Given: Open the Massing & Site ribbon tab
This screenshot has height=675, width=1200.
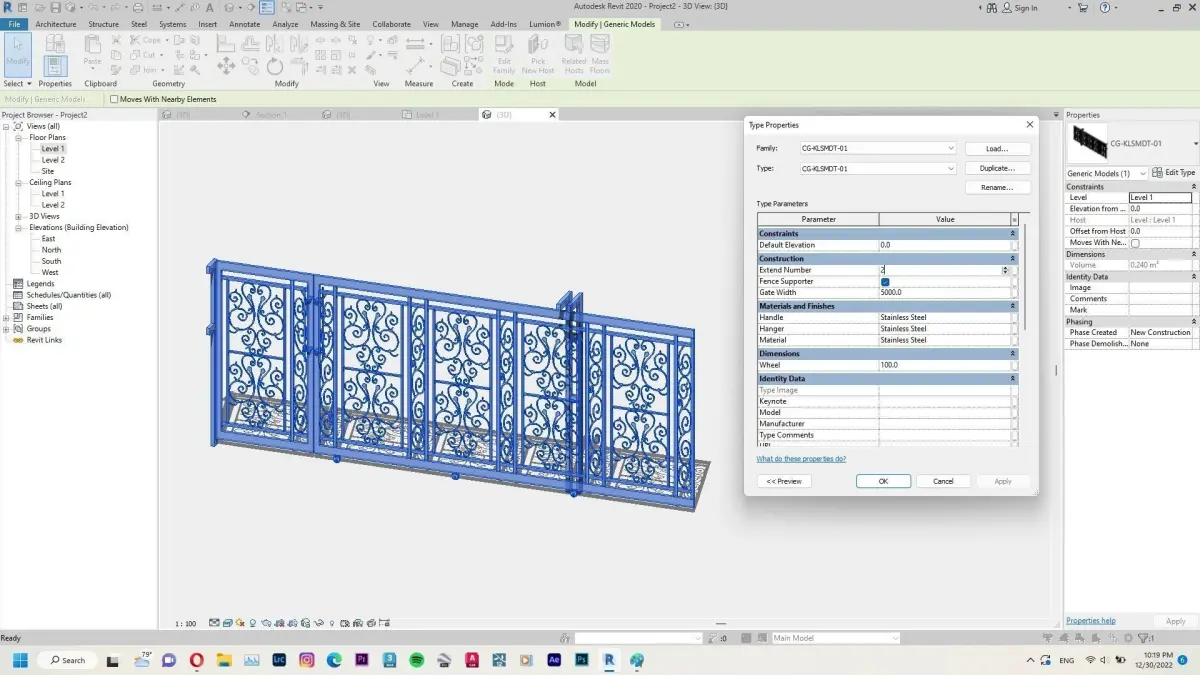Looking at the screenshot, I should point(335,24).
